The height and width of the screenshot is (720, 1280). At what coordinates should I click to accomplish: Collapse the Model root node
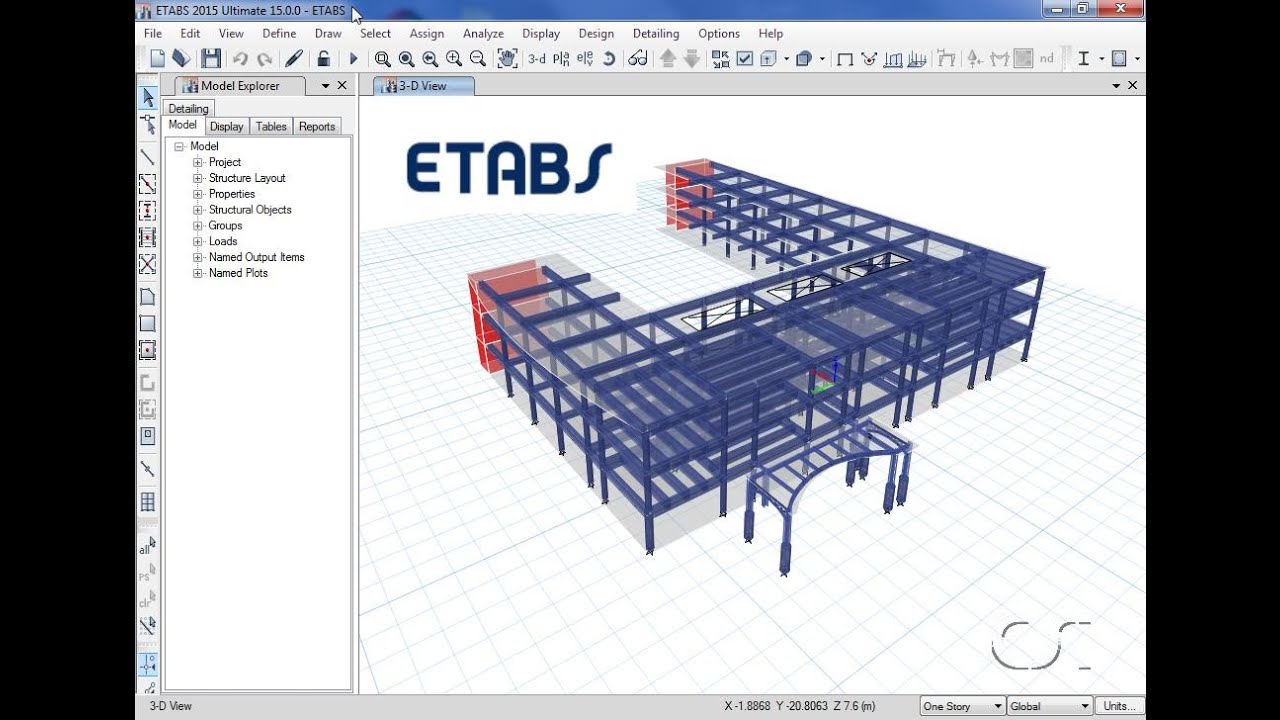(x=179, y=146)
